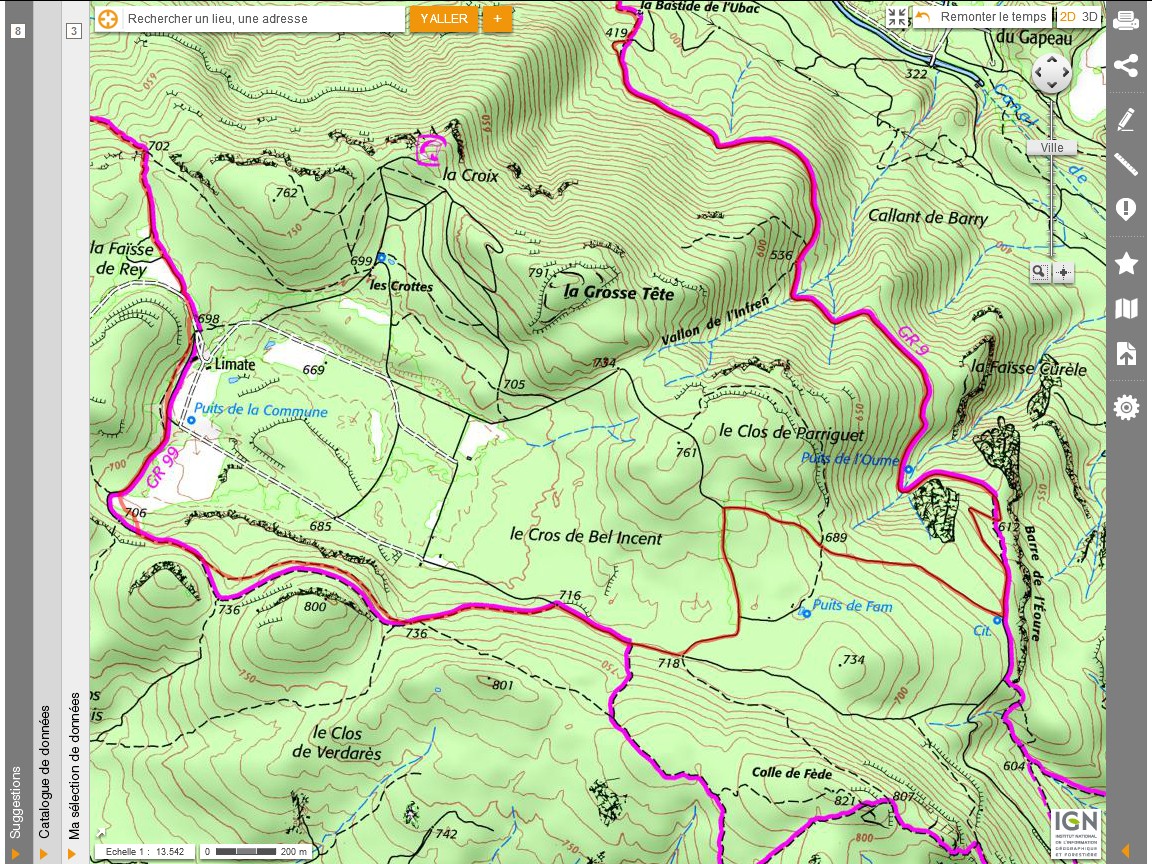Click the blue marker at Puits de la Commune
Image resolution: width=1152 pixels, height=864 pixels.
pyautogui.click(x=191, y=420)
